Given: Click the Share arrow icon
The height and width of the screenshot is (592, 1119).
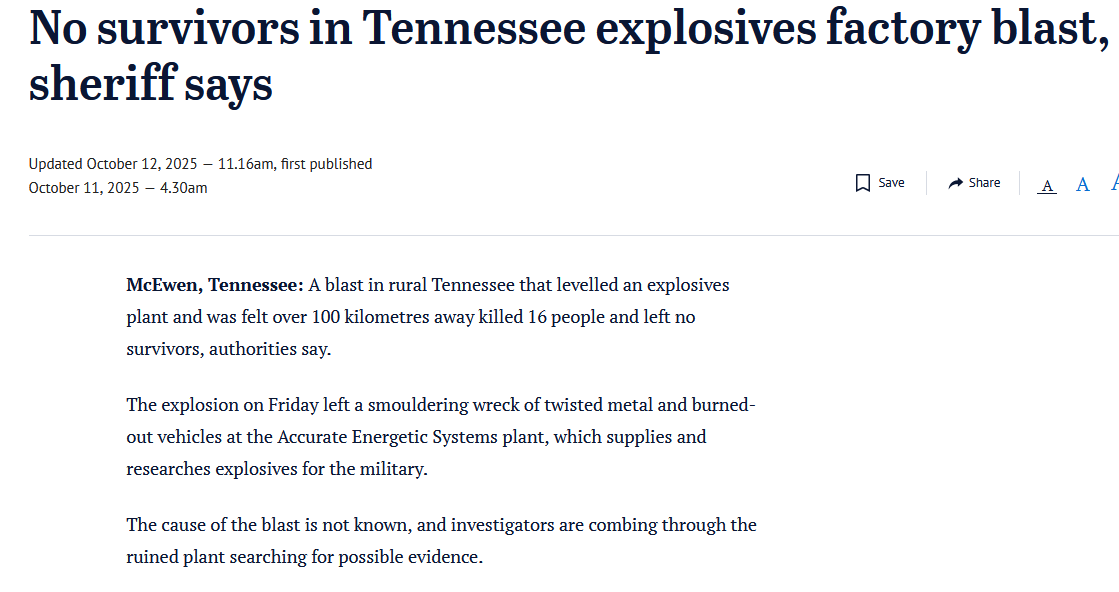Looking at the screenshot, I should (956, 183).
